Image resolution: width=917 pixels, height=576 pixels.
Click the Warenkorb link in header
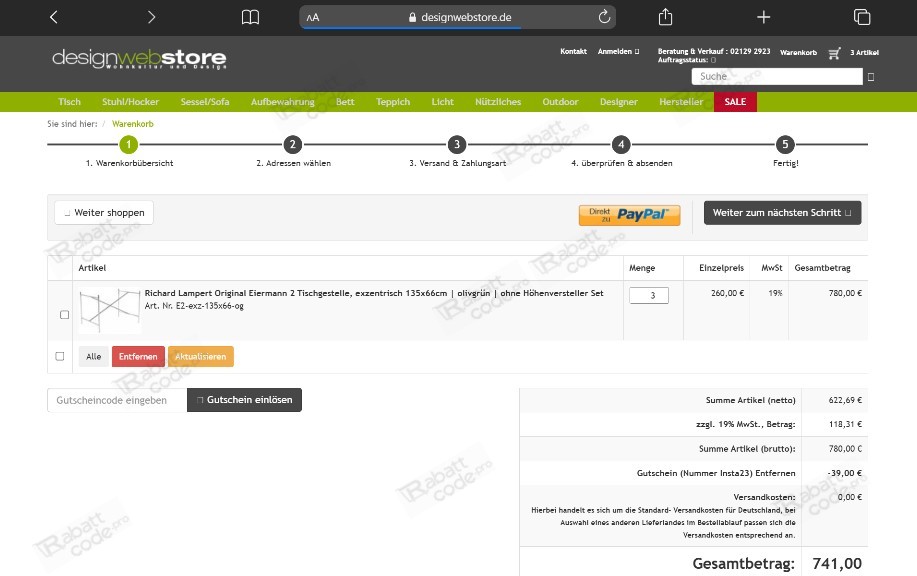[x=798, y=53]
